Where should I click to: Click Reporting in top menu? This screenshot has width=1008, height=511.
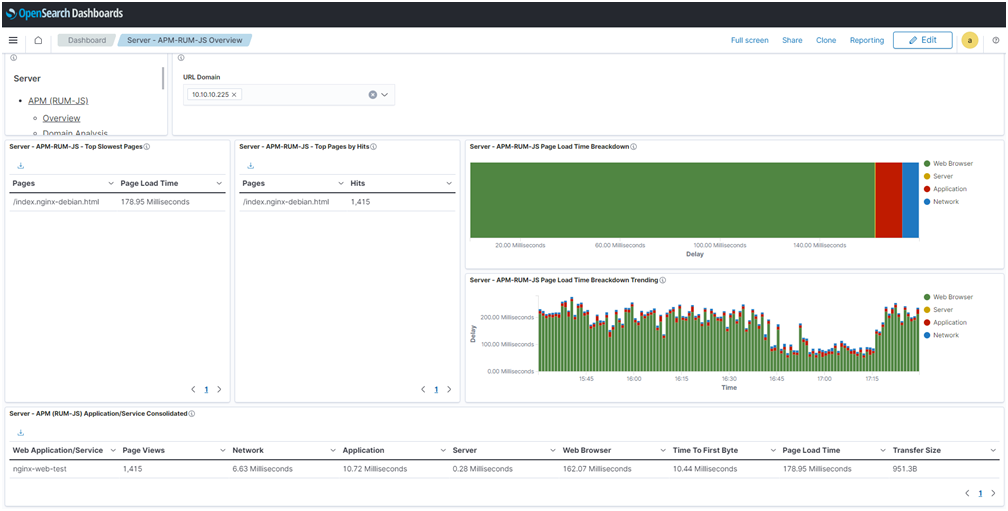867,40
